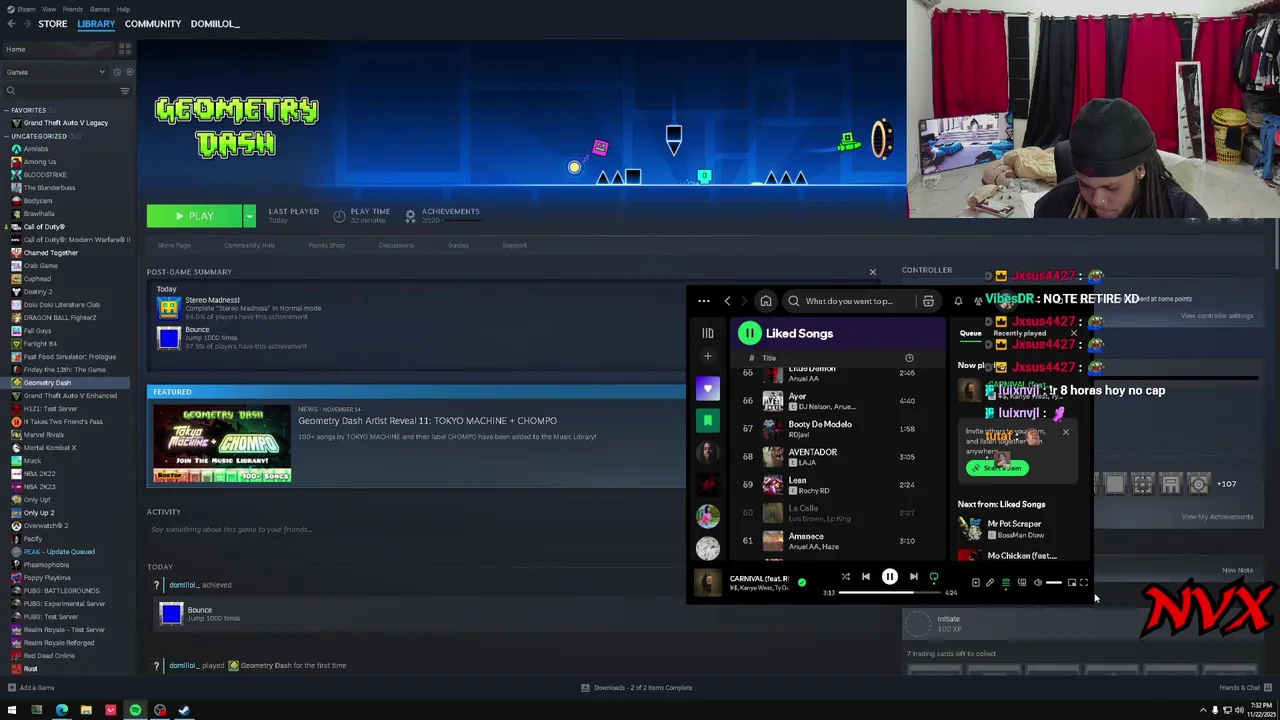Screen dimensions: 1280x720
Task: Open dropdown arrow next to PLAY button
Action: (249, 216)
